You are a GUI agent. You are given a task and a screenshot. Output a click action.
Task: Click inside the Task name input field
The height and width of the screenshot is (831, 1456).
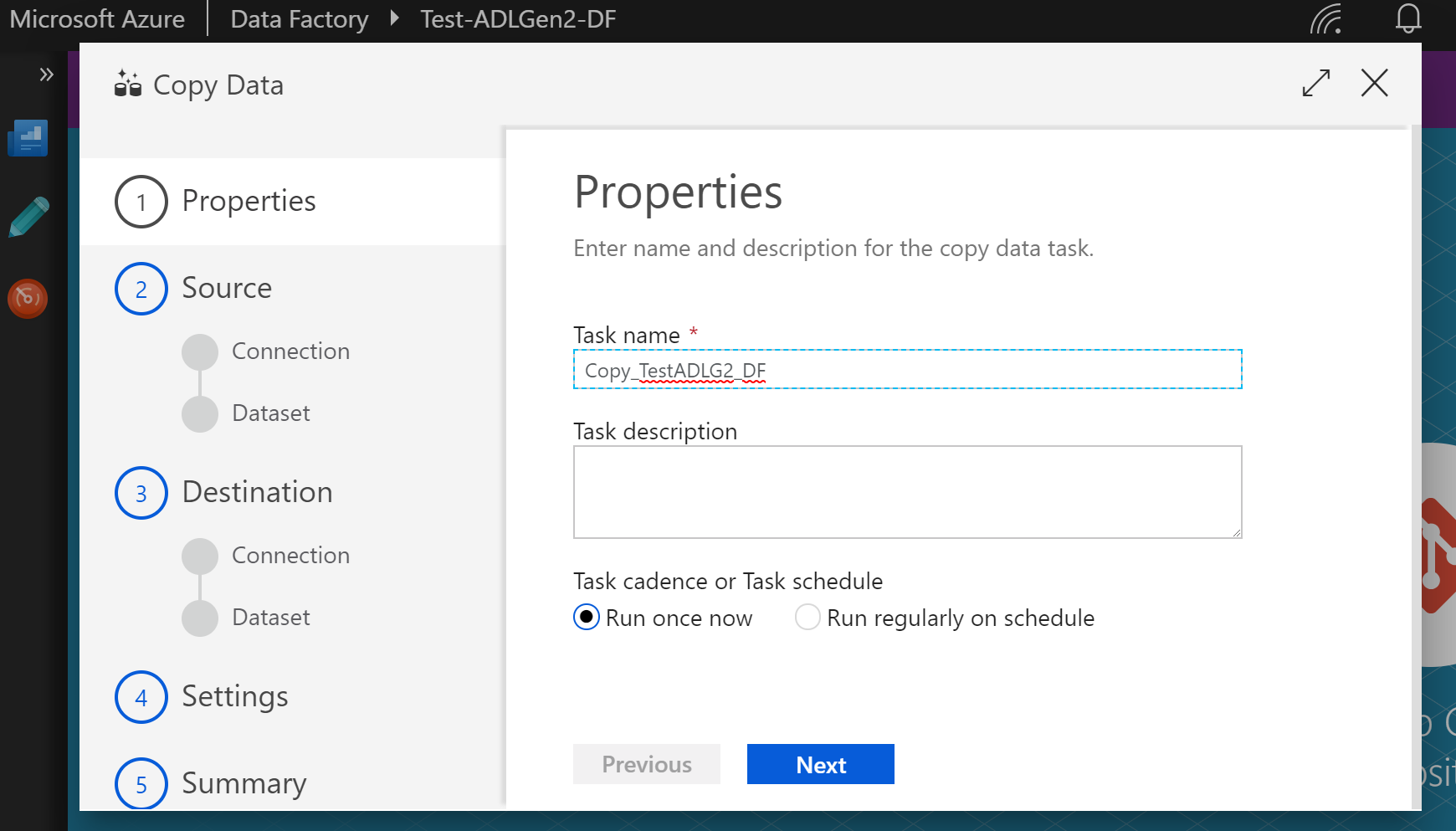pos(907,369)
